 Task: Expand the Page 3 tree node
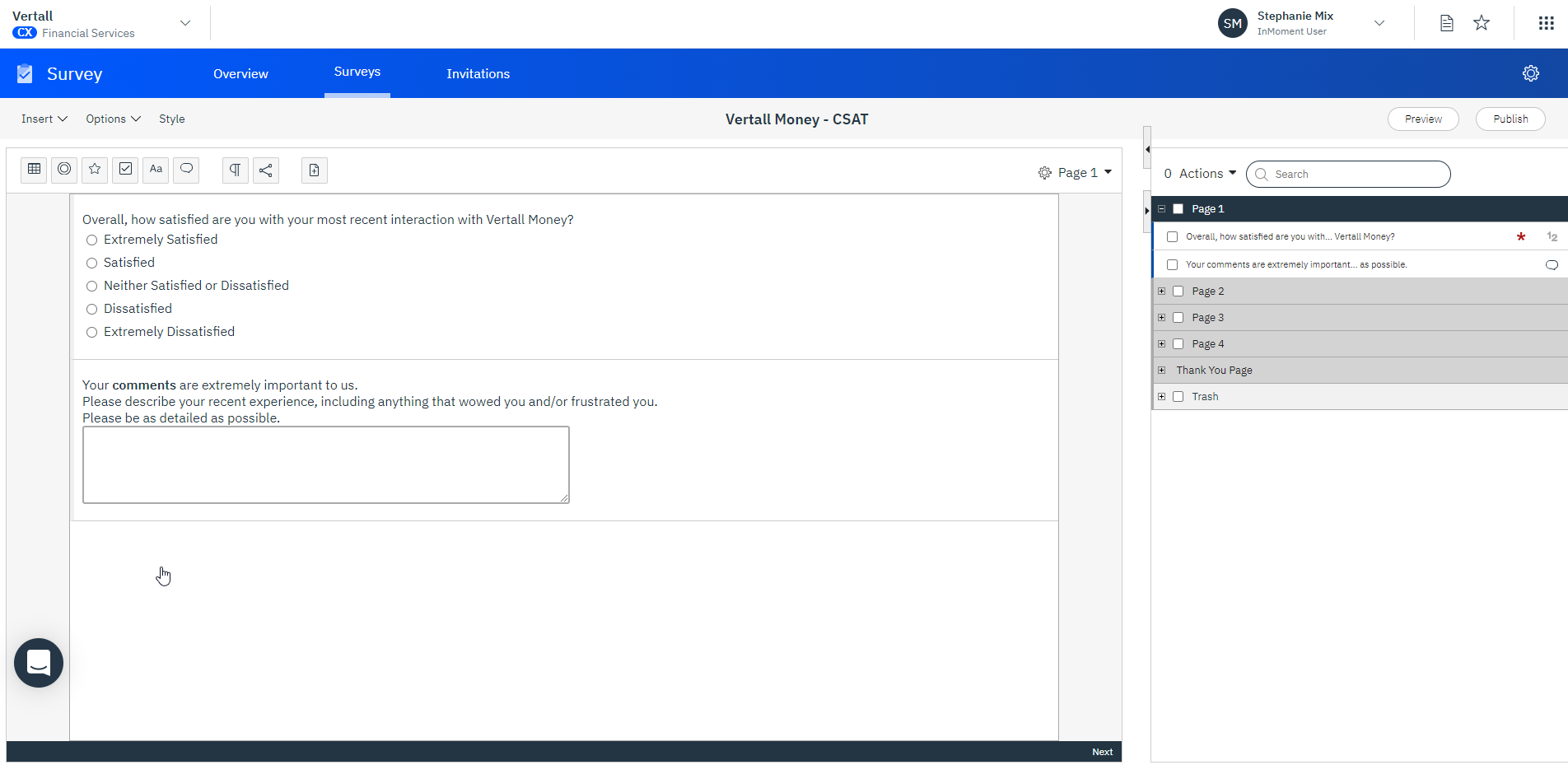(1162, 318)
